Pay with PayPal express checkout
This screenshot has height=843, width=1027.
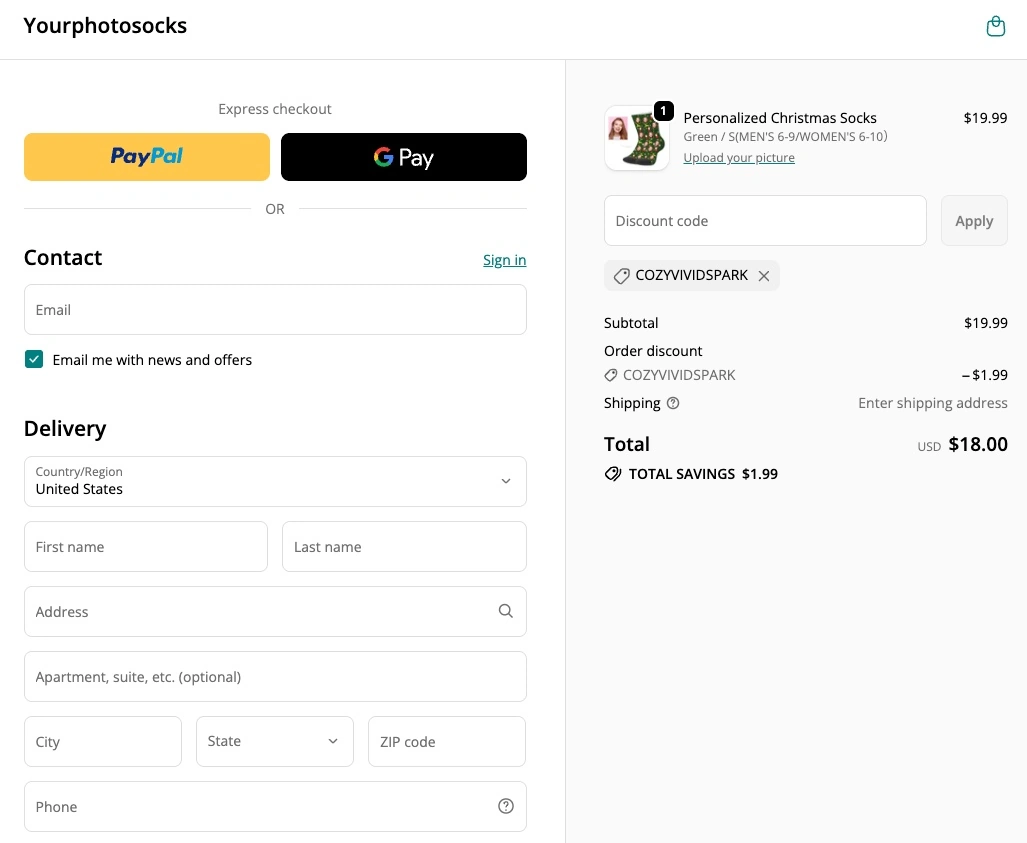click(x=147, y=157)
